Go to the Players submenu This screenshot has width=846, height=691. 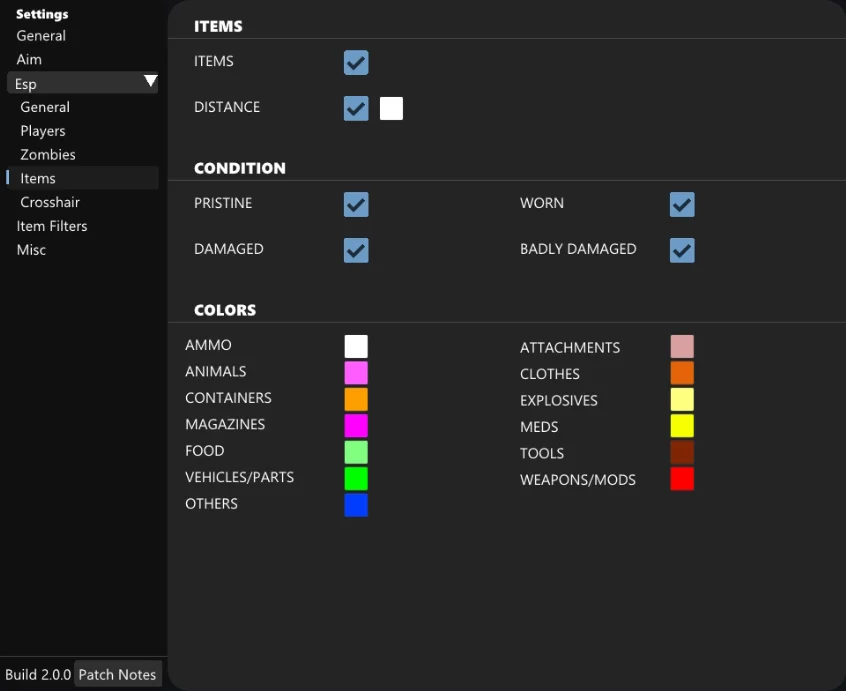43,131
